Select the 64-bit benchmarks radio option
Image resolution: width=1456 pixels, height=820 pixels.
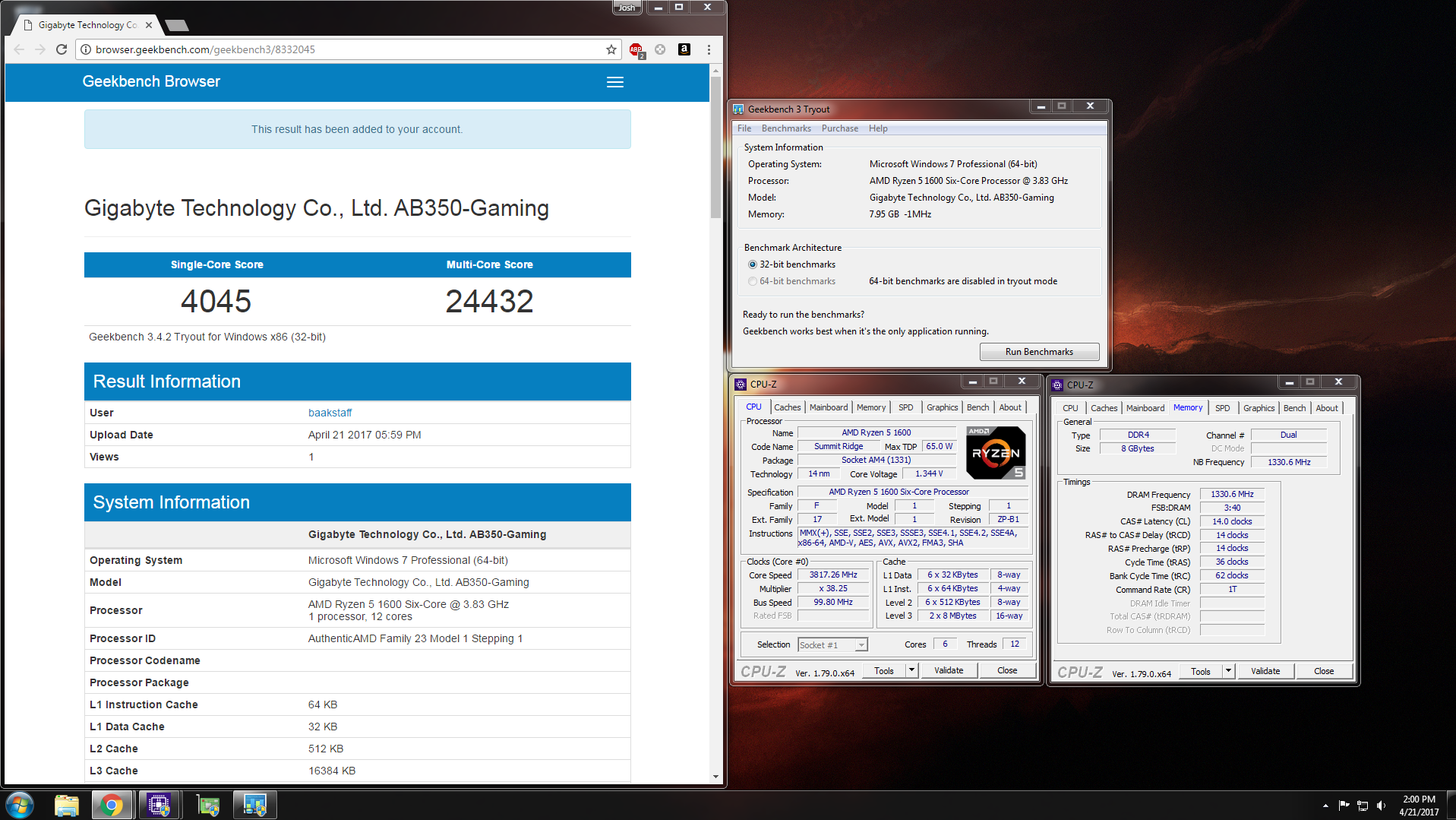pyautogui.click(x=753, y=281)
